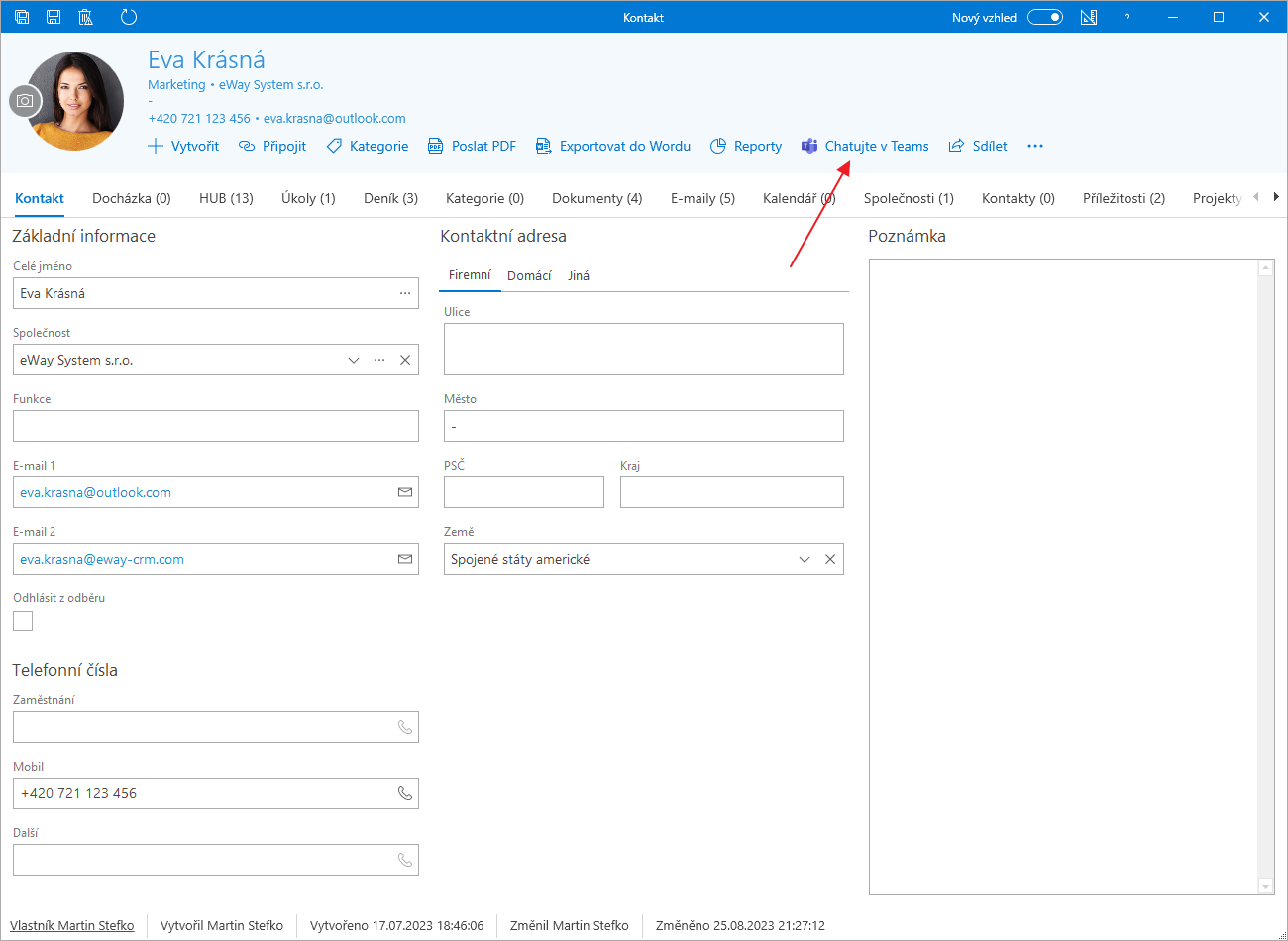Clear the Společnost field with X
Image resolution: width=1288 pixels, height=941 pixels.
405,360
